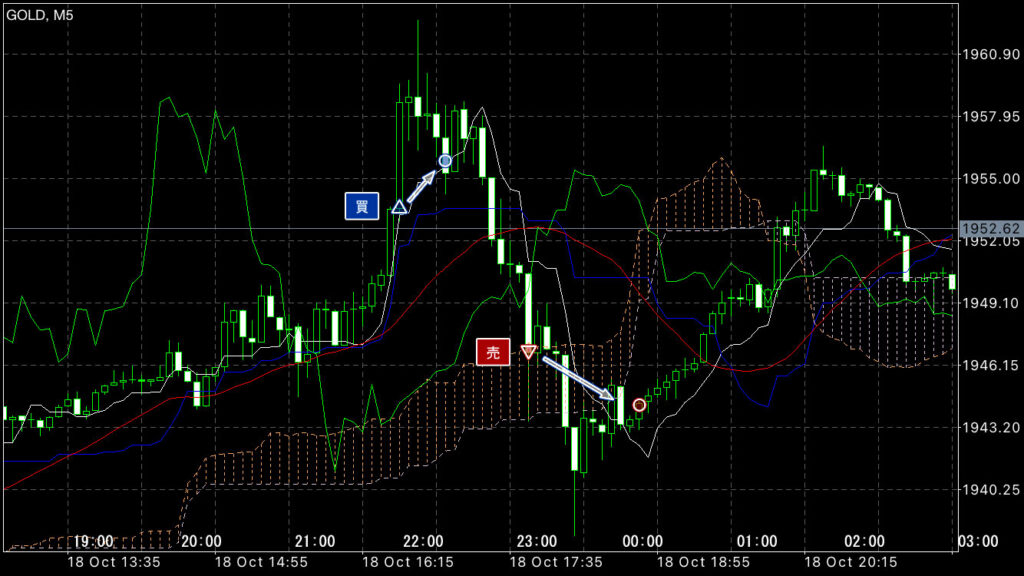Select the current price tag 1952.62
Viewport: 1024px width, 576px height.
(990, 229)
